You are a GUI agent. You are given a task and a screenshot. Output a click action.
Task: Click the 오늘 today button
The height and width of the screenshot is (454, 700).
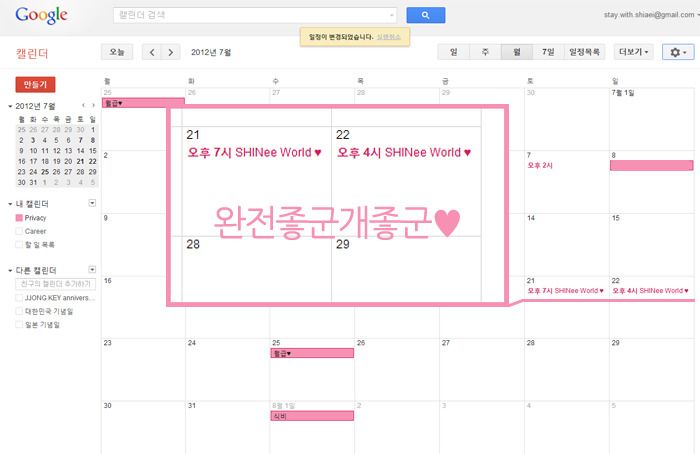pyautogui.click(x=117, y=52)
